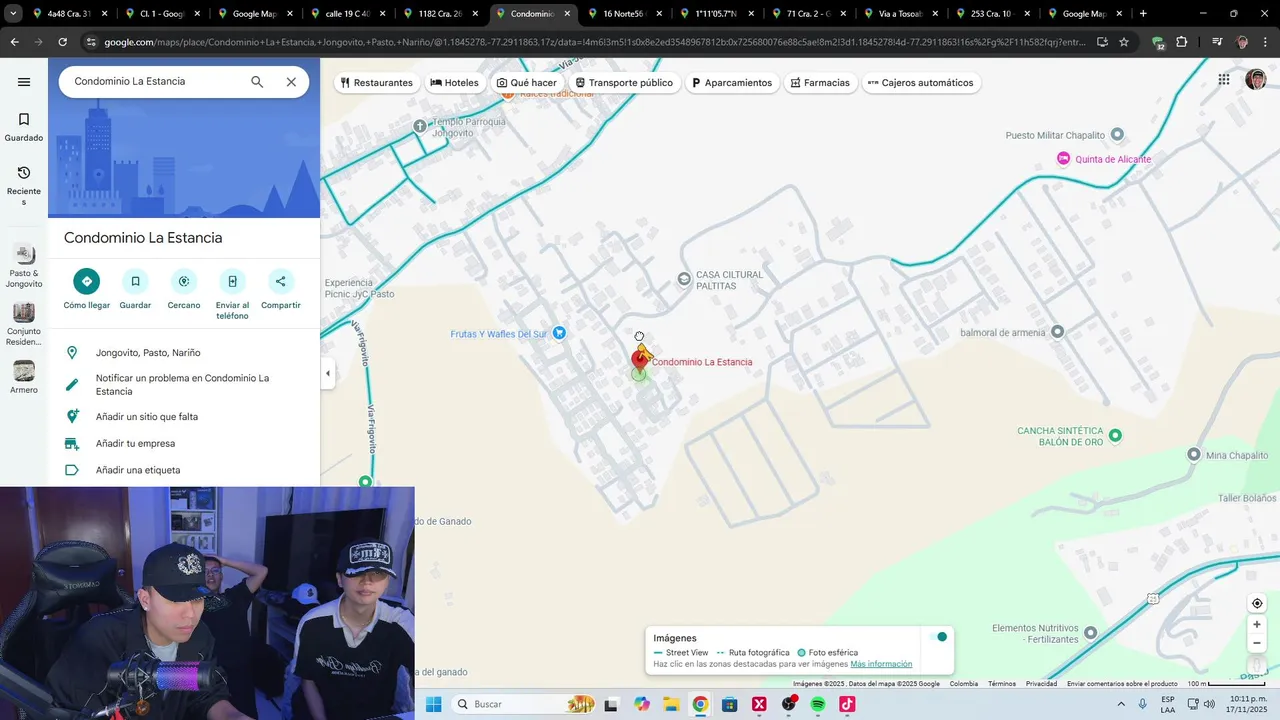Select CASA CILTURAL PALTITAS marker
Screen dimensions: 1280x720
pyautogui.click(x=684, y=280)
